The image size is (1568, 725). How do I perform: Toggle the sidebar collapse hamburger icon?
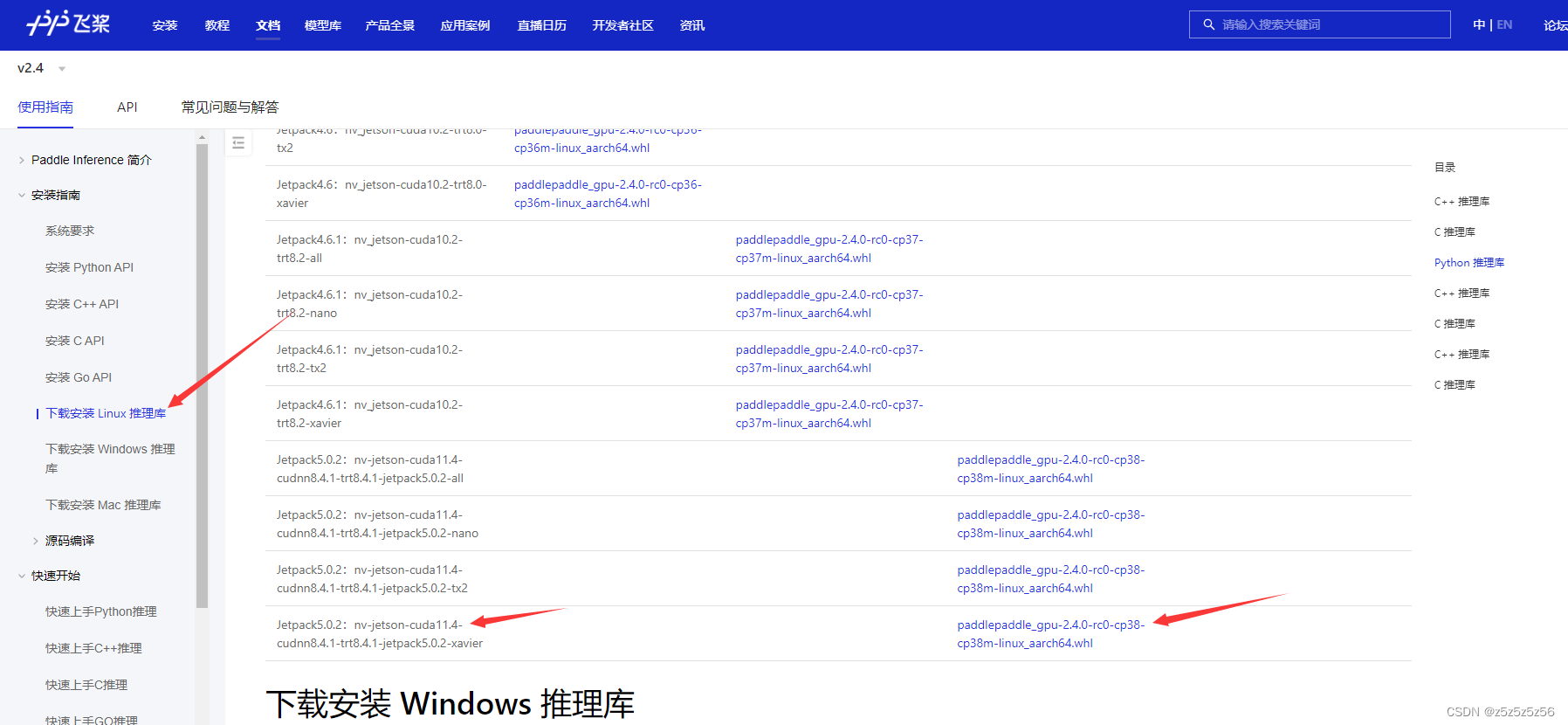pos(238,142)
